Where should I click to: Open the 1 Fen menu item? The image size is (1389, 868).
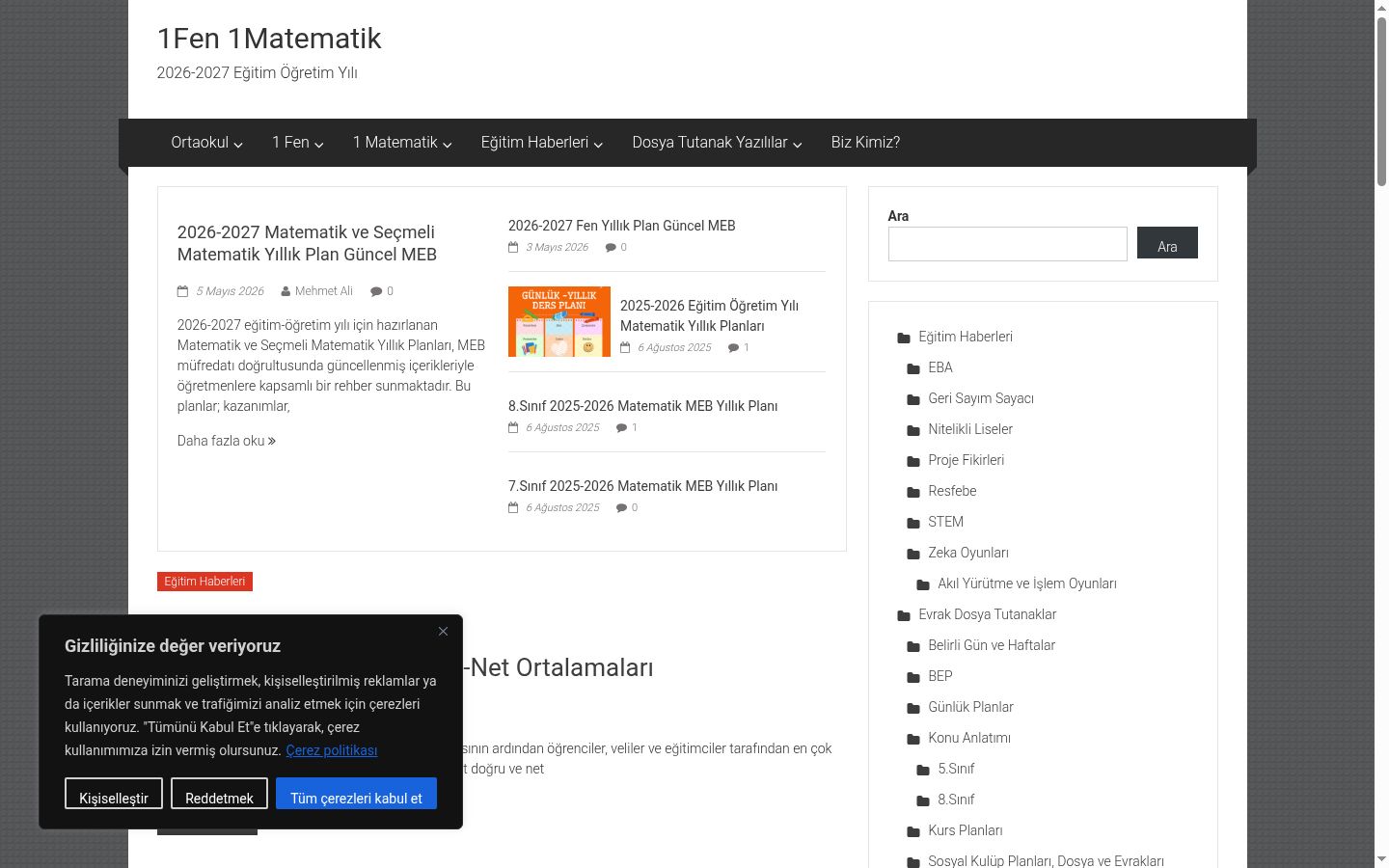[297, 143]
